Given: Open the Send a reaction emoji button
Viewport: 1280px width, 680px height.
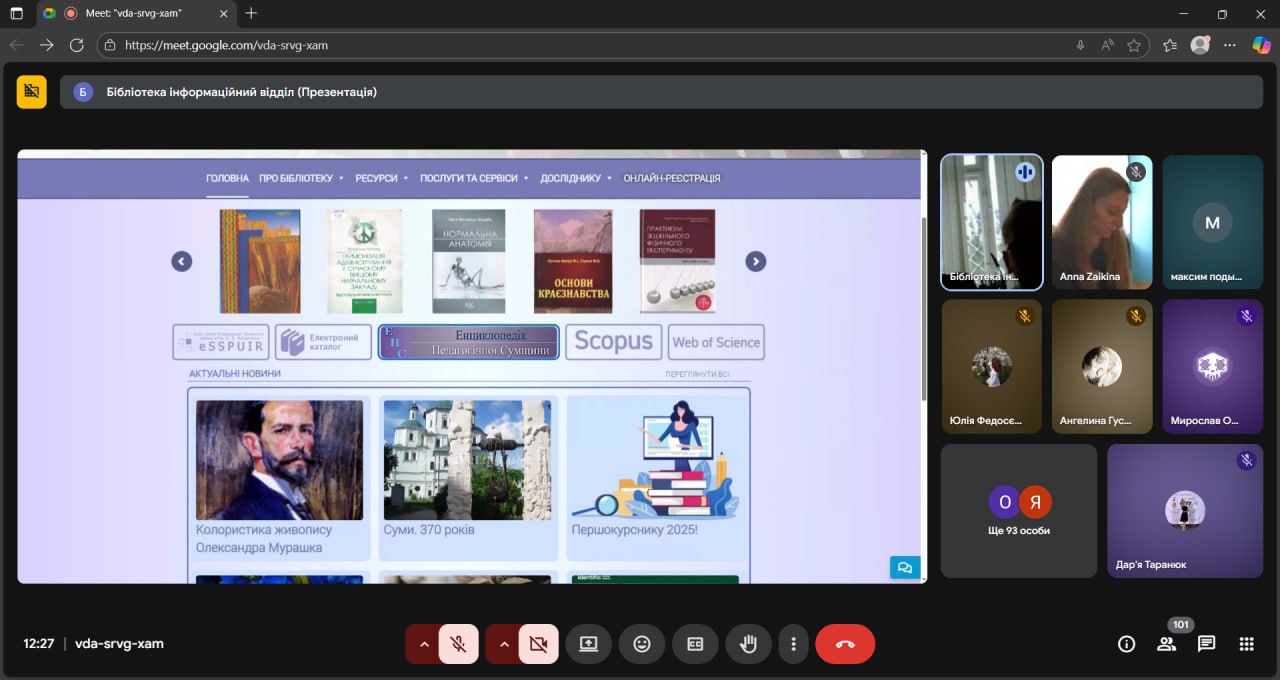Looking at the screenshot, I should pyautogui.click(x=642, y=644).
